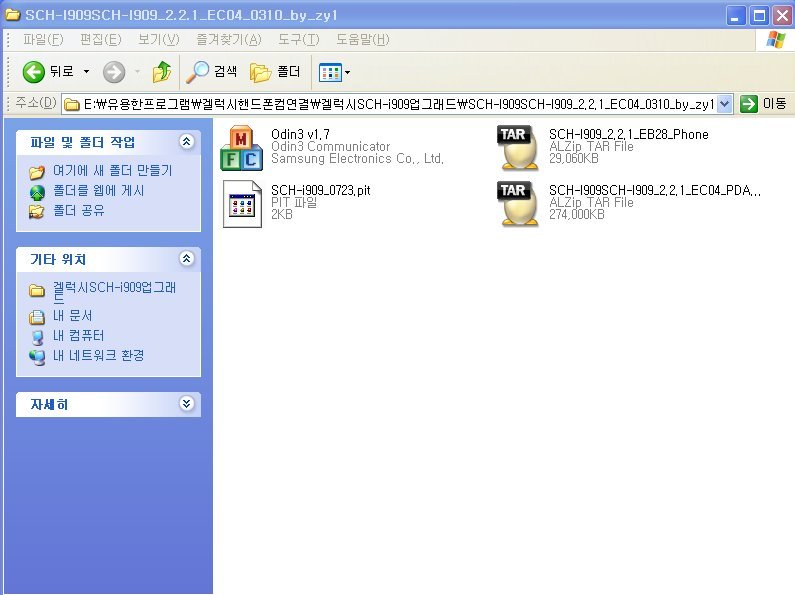The image size is (795, 595).
Task: Expand the 자세히 details panel
Action: tap(187, 403)
